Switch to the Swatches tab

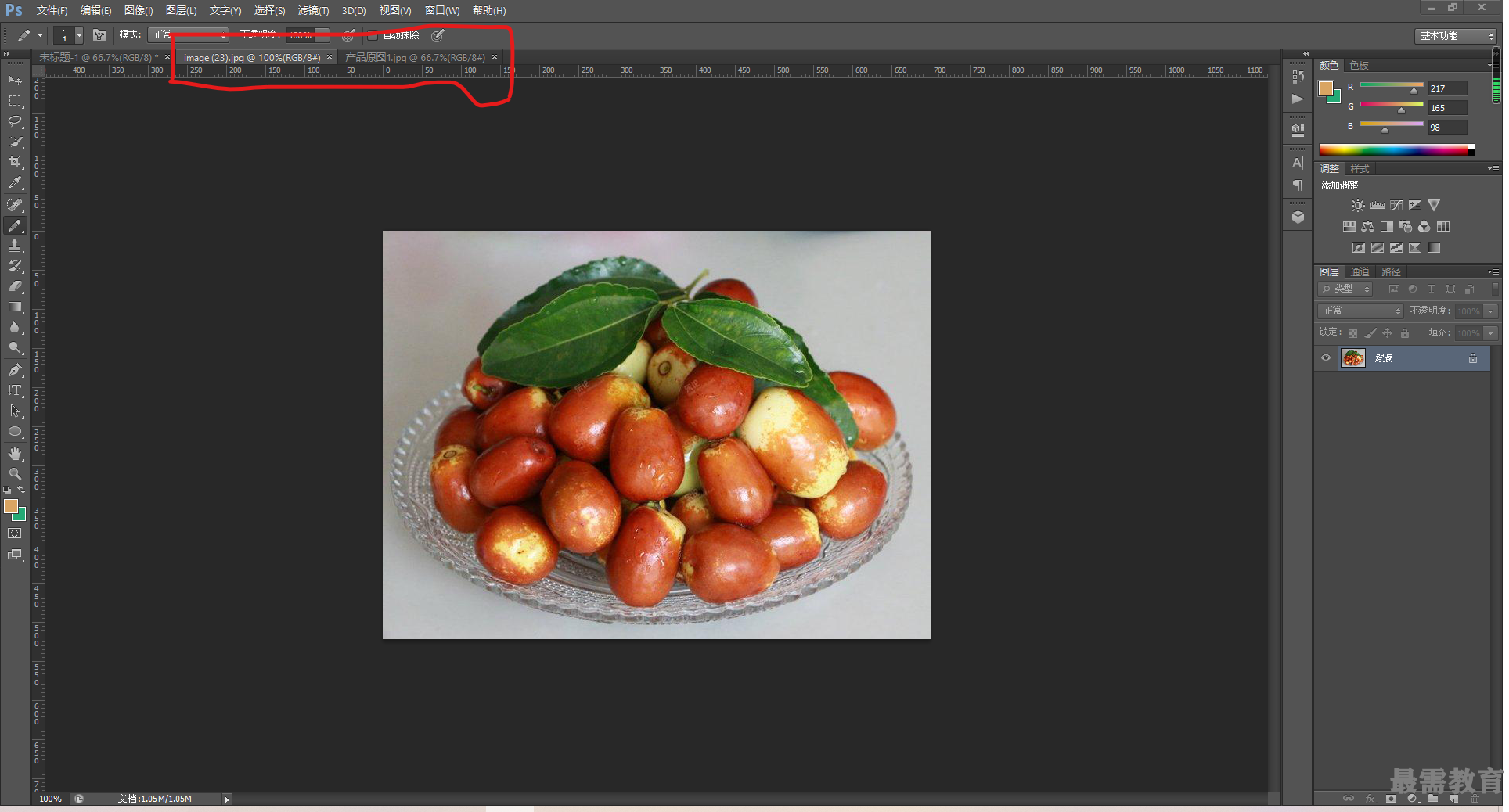1359,66
